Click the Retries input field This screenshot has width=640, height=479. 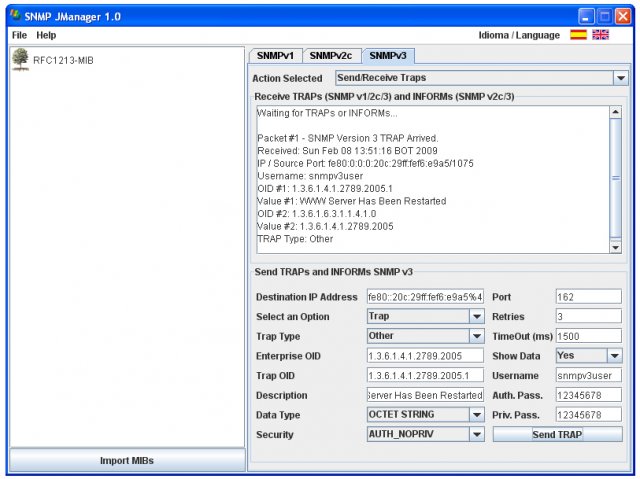coord(589,316)
